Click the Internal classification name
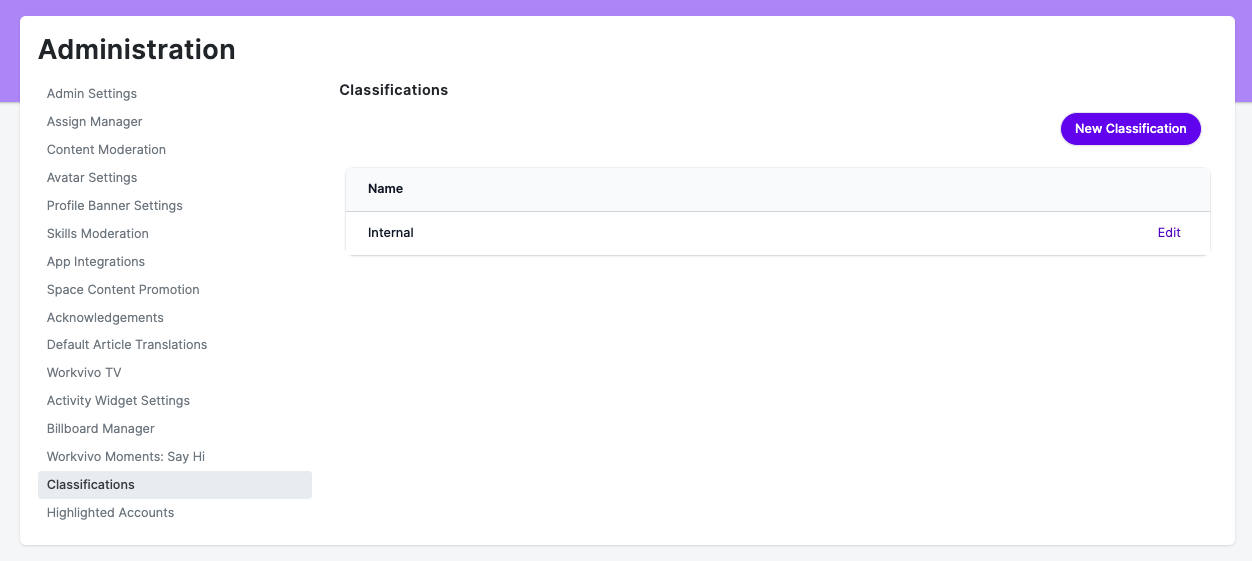This screenshot has height=561, width=1252. point(391,233)
